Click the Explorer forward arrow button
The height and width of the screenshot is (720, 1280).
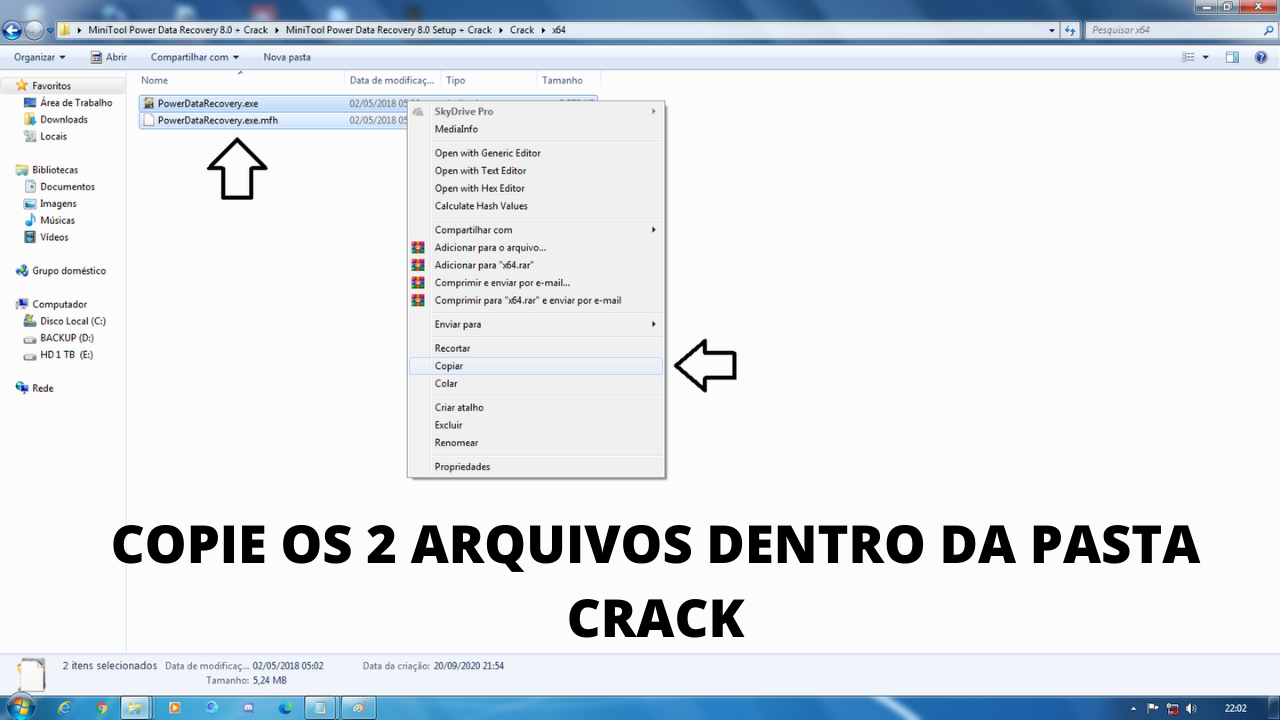click(x=34, y=30)
